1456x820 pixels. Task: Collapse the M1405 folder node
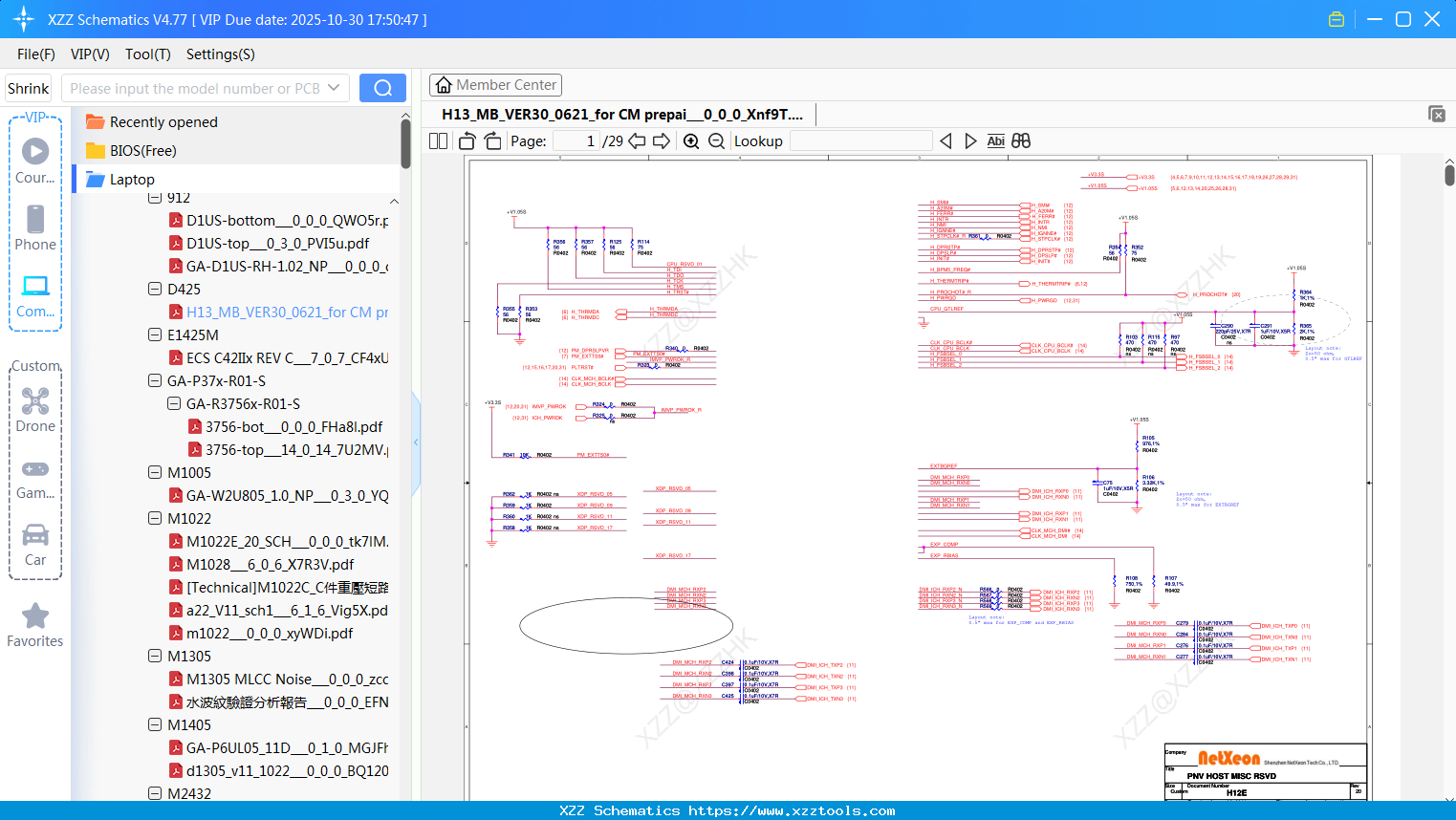155,724
